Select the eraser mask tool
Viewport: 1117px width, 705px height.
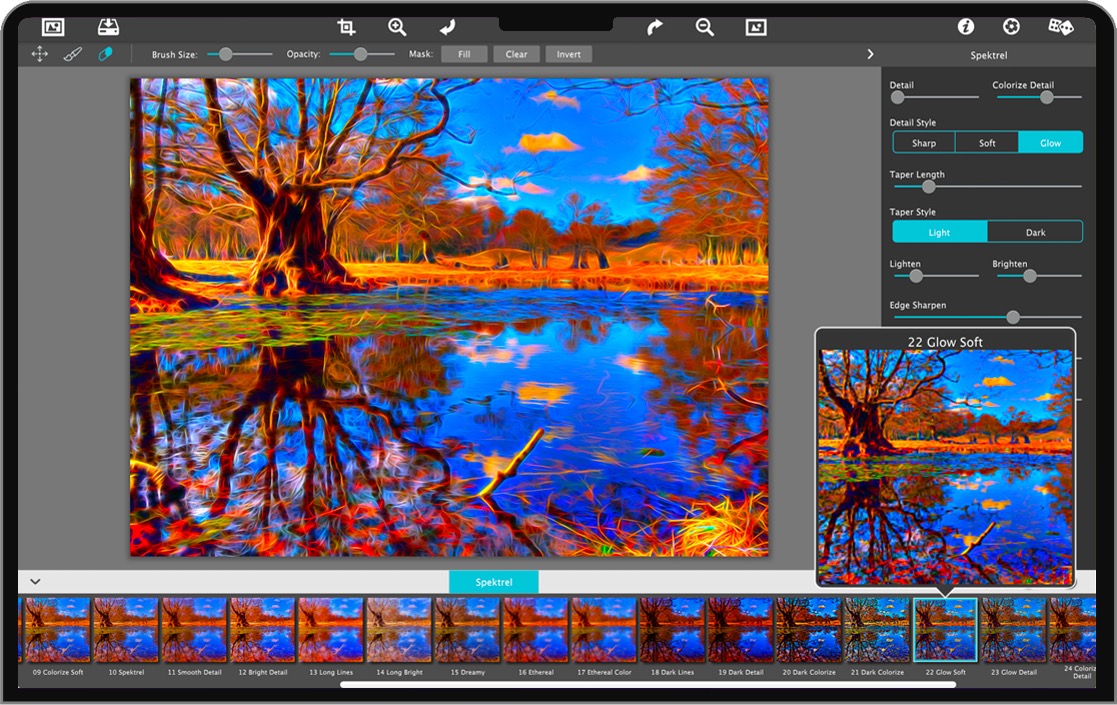105,54
